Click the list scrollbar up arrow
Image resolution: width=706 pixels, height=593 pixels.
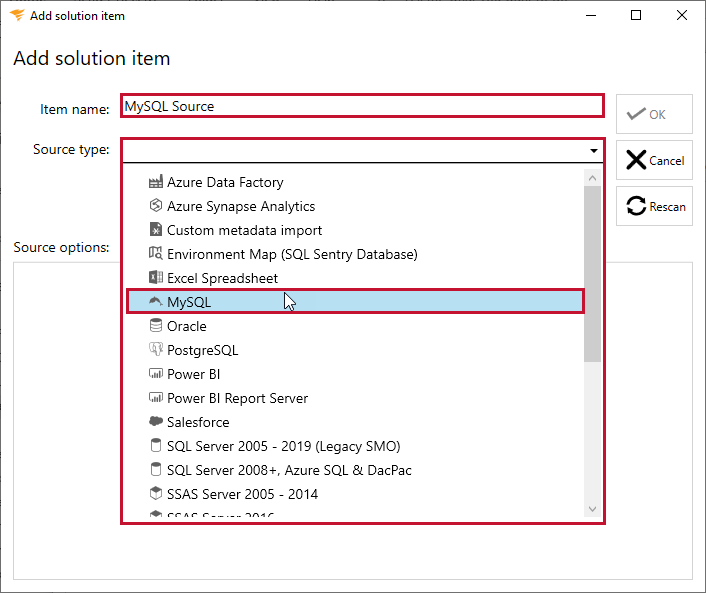(x=593, y=178)
